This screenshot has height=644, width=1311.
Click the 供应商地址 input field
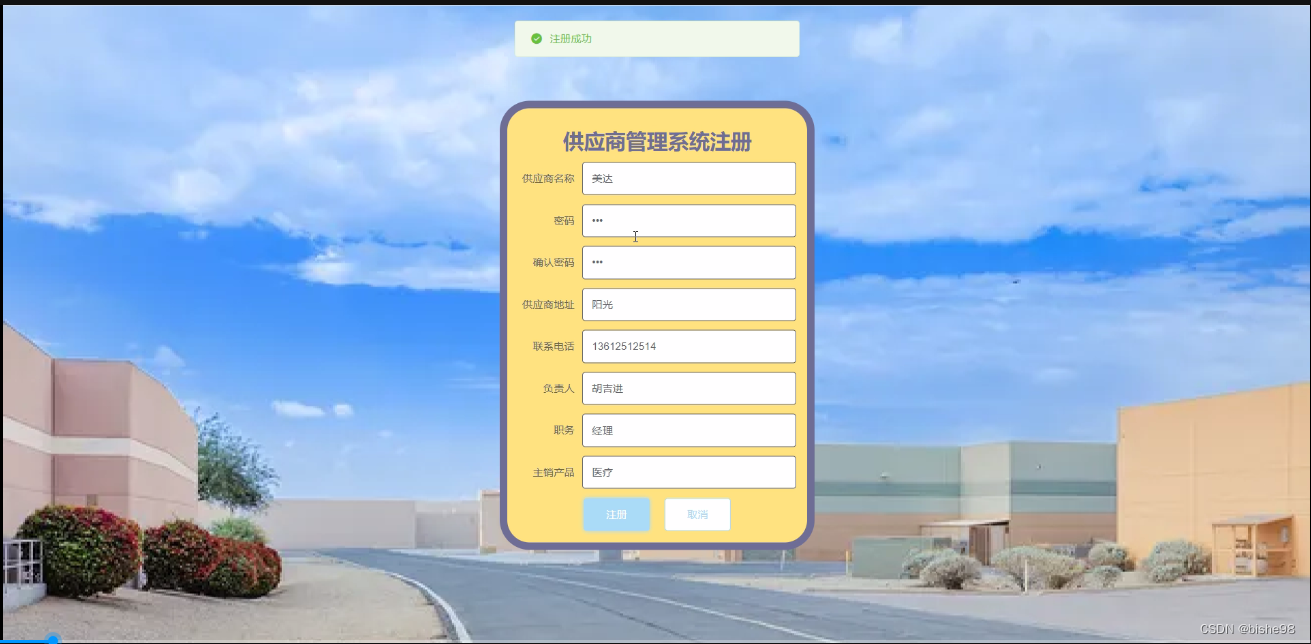[x=689, y=305]
